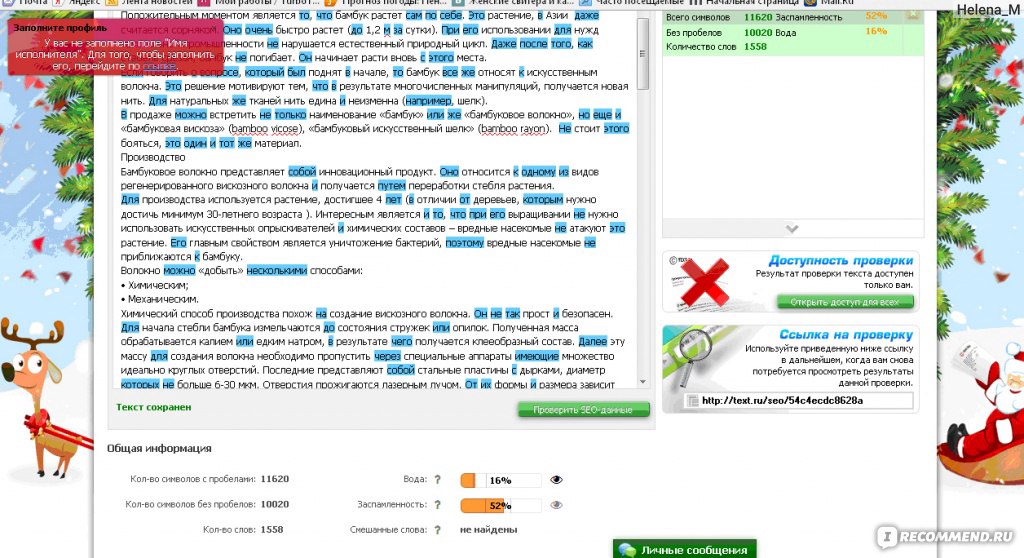Click the '• Механическим.' bullet line
Viewport: 1024px width, 558px height.
pyautogui.click(x=159, y=299)
